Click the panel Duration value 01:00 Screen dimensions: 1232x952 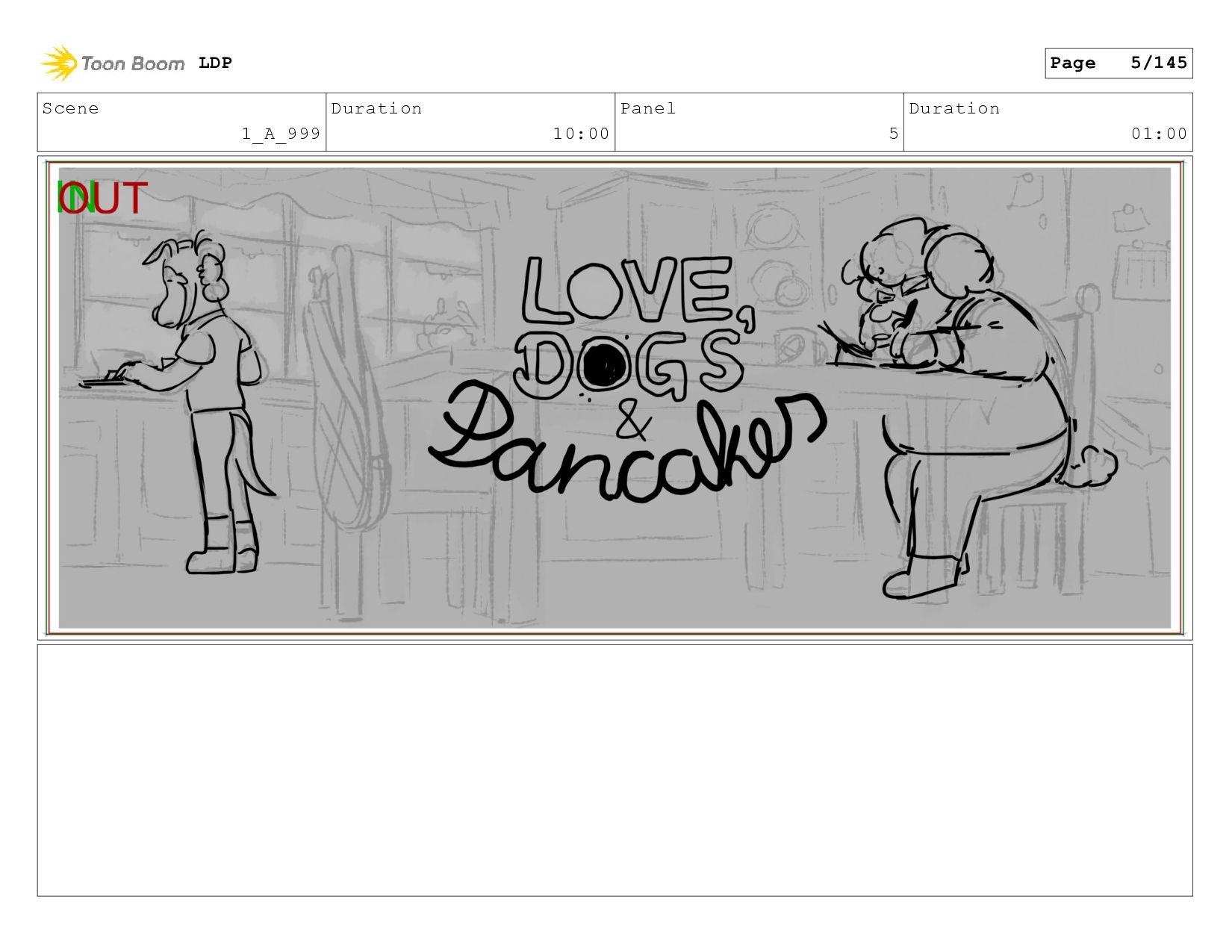coord(1159,134)
